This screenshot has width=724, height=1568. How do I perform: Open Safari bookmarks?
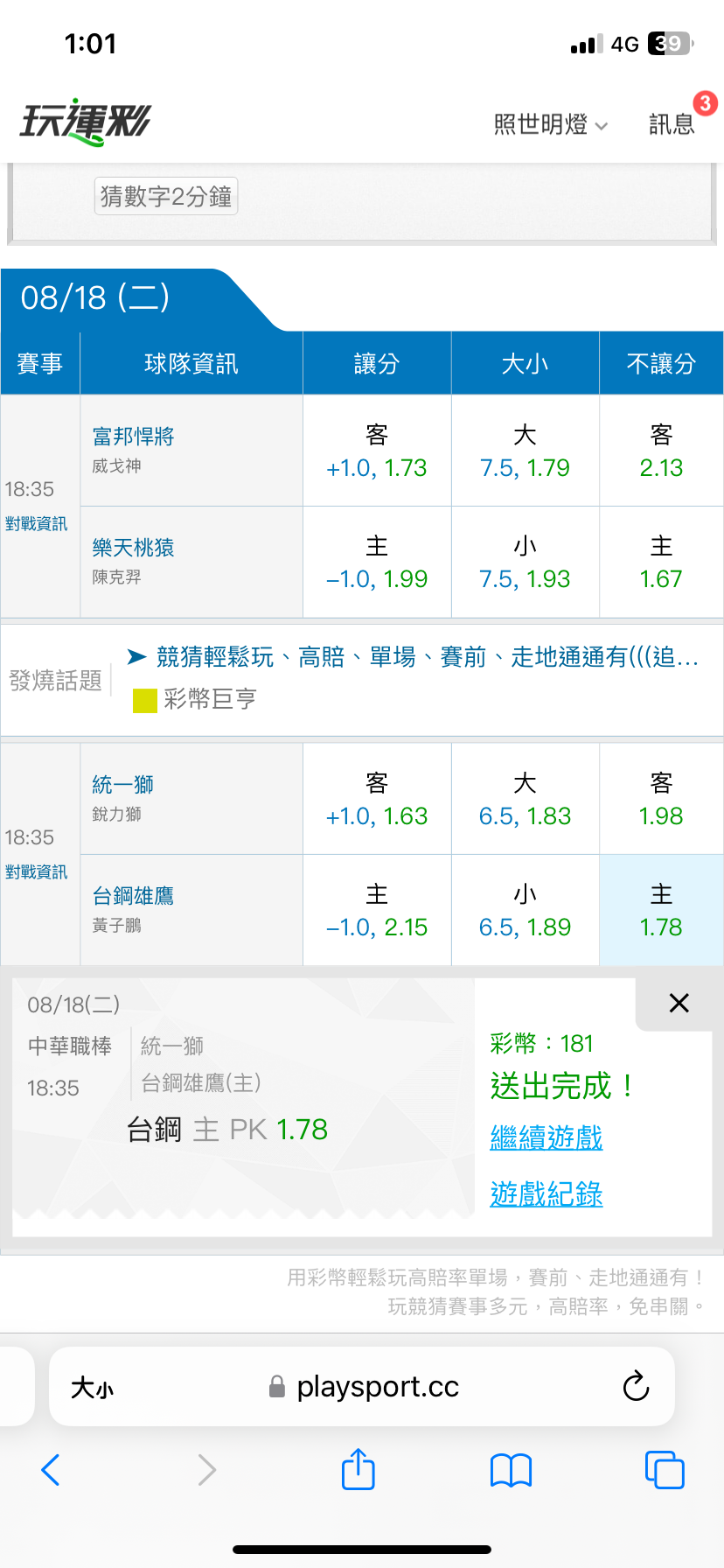[x=512, y=1470]
